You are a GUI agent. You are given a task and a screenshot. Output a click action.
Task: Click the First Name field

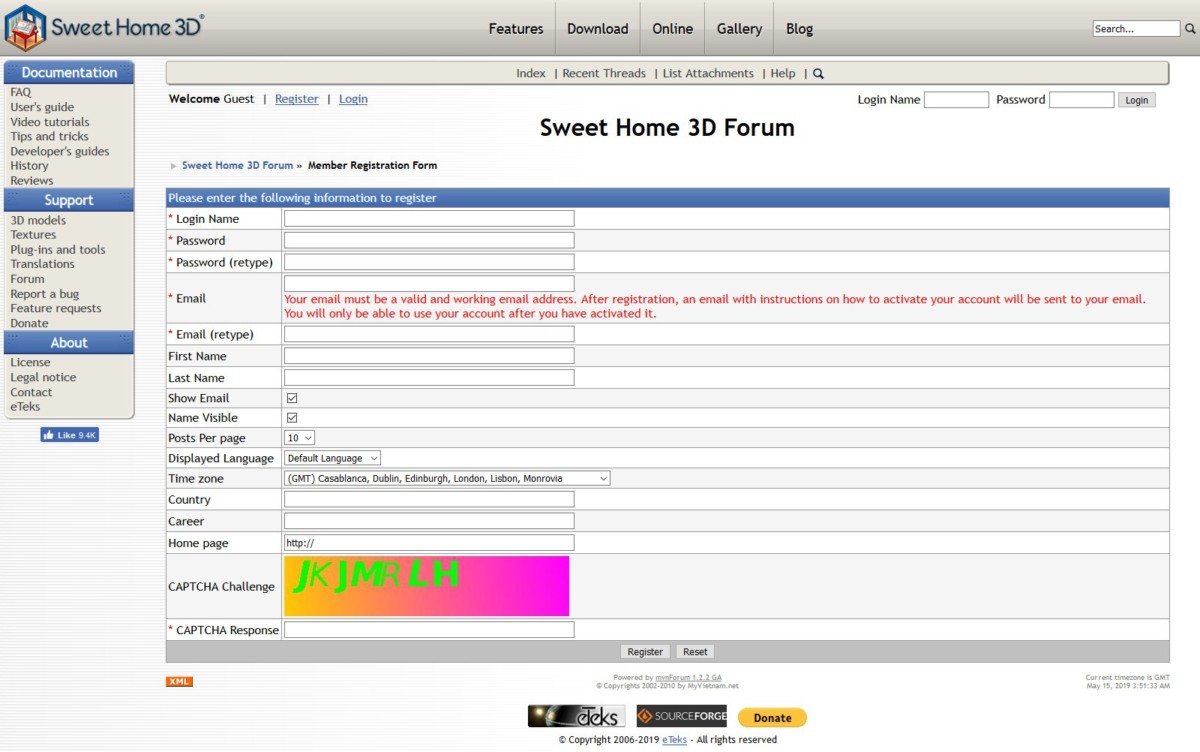429,356
